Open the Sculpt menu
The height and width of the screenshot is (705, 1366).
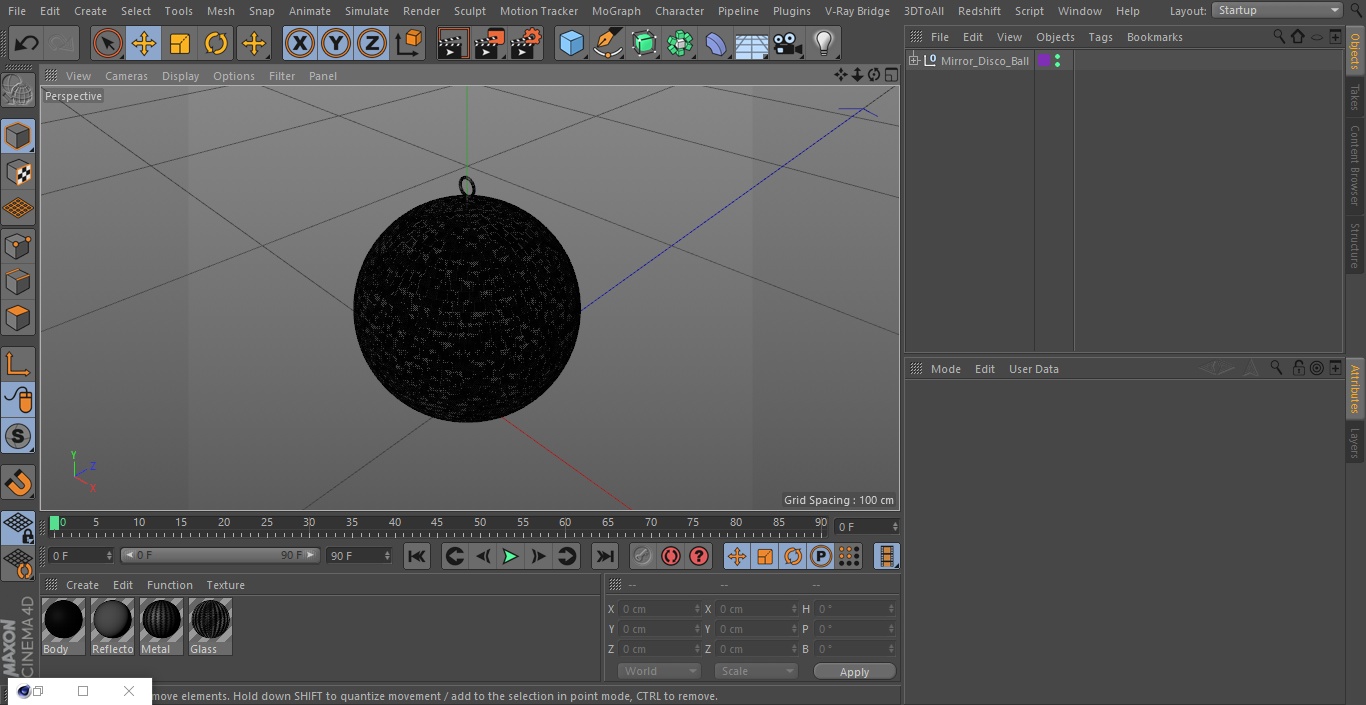(469, 11)
